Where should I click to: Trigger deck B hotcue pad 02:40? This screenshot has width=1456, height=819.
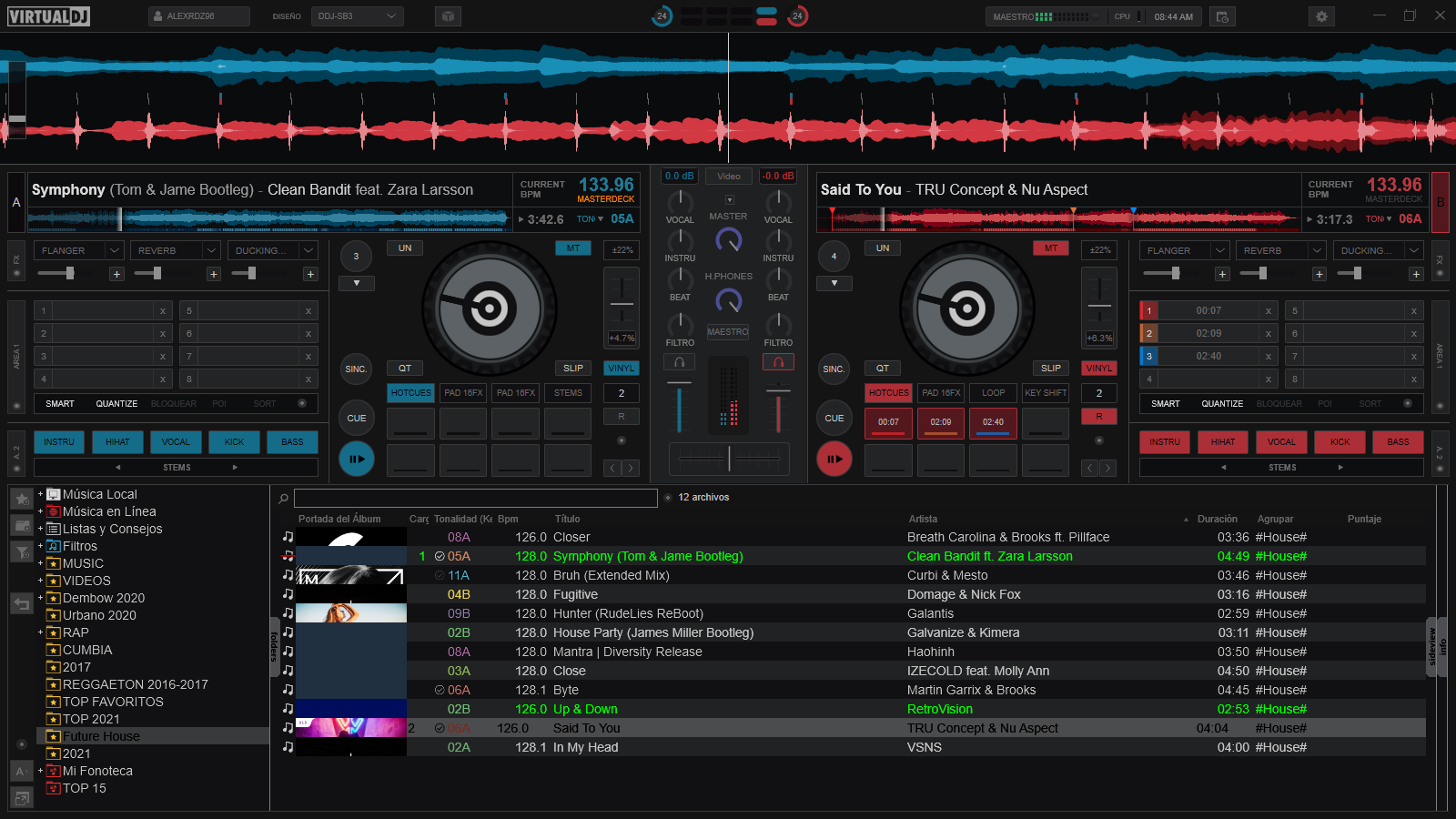coord(993,423)
